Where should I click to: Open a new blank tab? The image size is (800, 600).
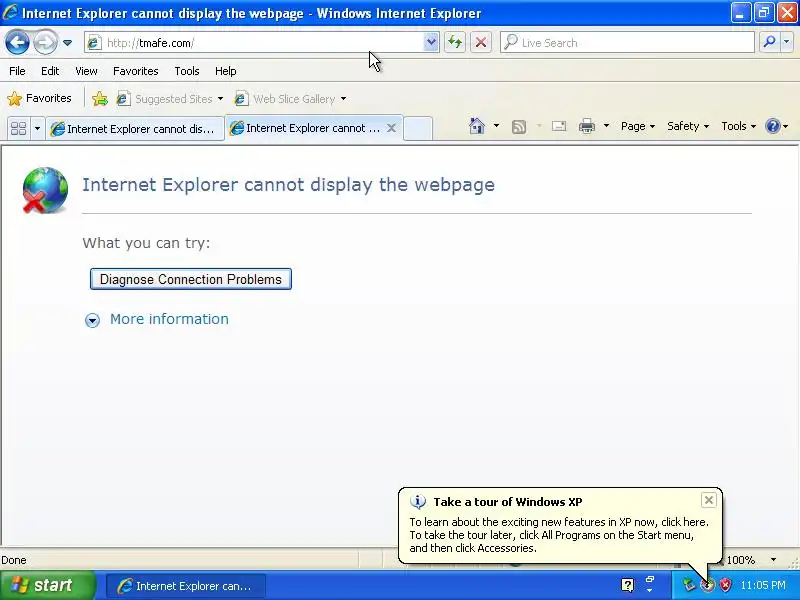pos(418,128)
